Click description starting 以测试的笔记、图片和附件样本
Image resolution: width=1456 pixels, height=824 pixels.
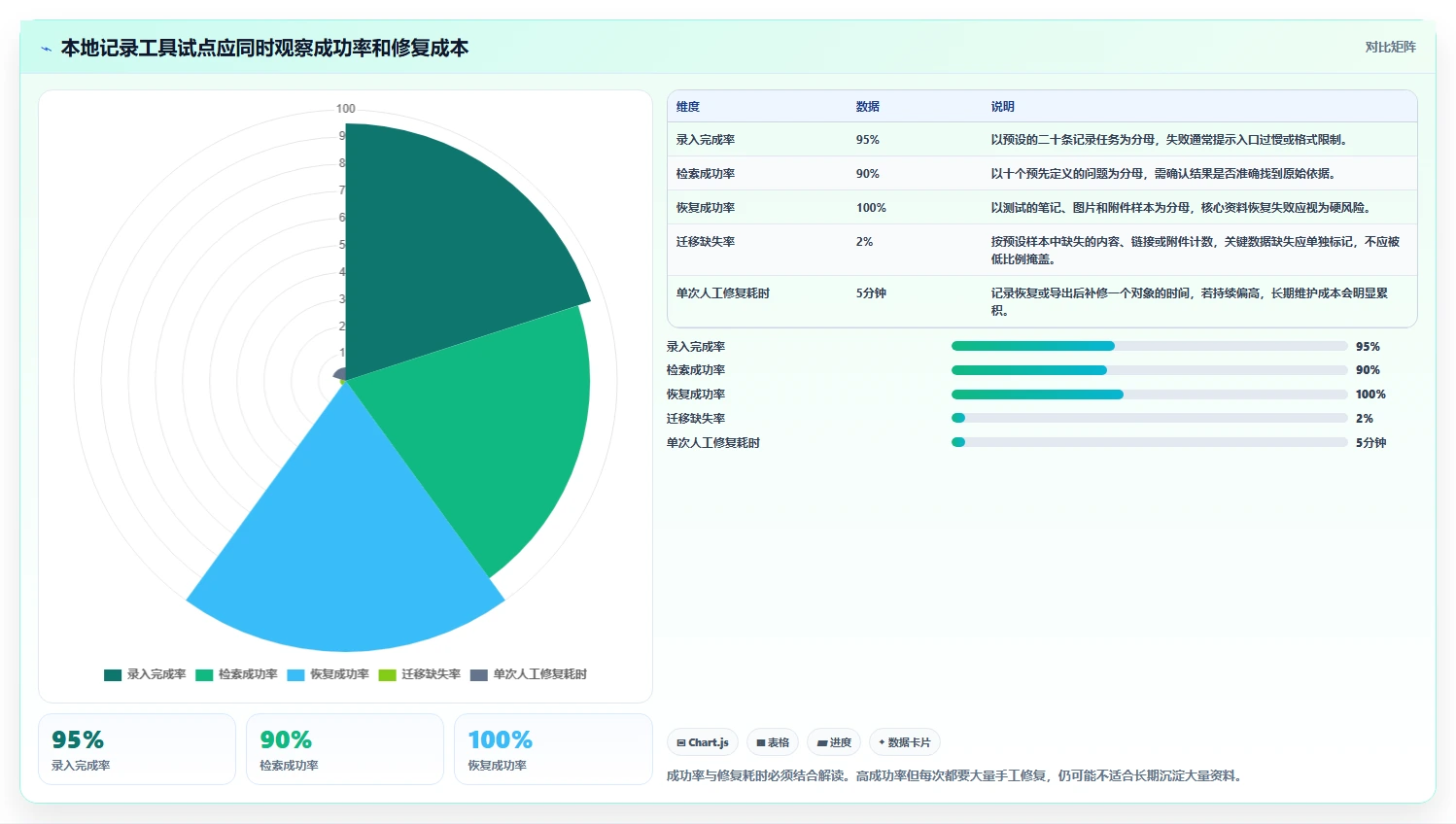point(1182,208)
